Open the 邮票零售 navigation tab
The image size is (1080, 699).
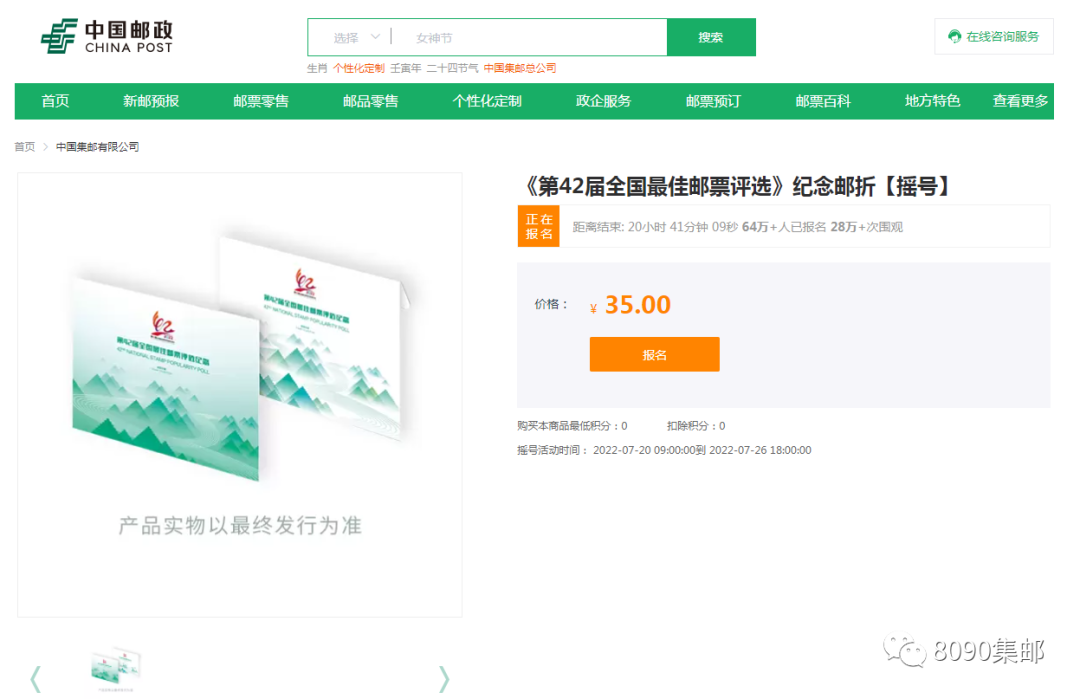[260, 101]
